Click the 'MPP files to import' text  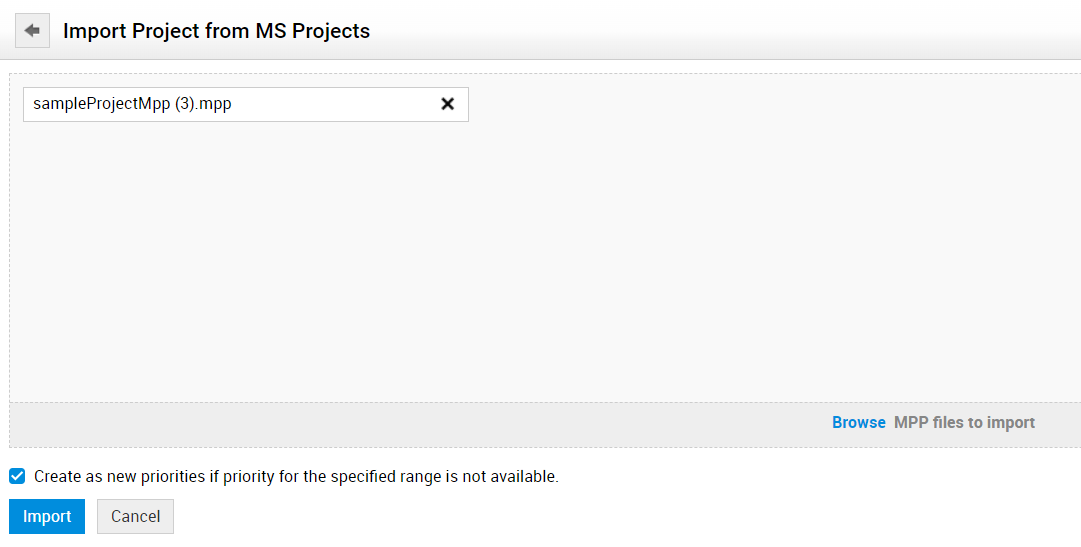[x=964, y=422]
